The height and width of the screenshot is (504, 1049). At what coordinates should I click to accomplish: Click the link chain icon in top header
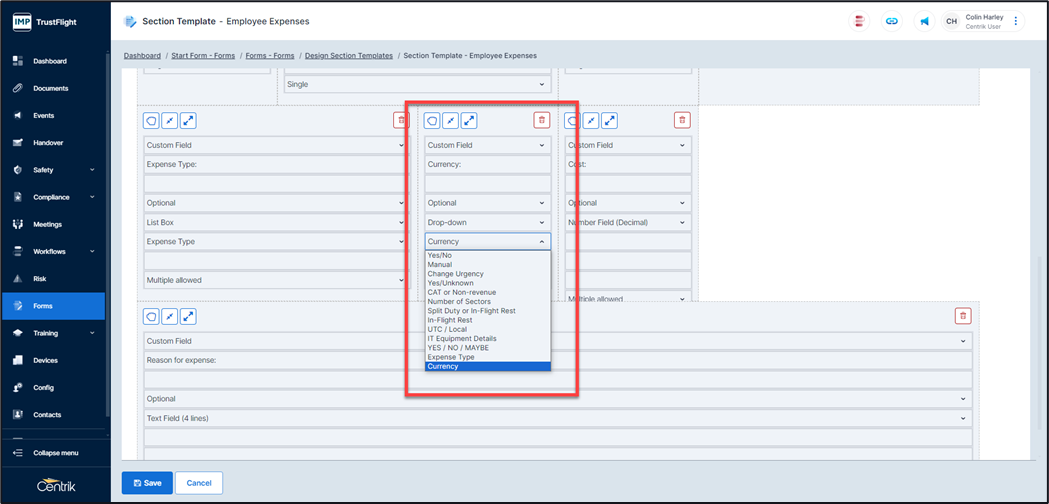[x=890, y=21]
